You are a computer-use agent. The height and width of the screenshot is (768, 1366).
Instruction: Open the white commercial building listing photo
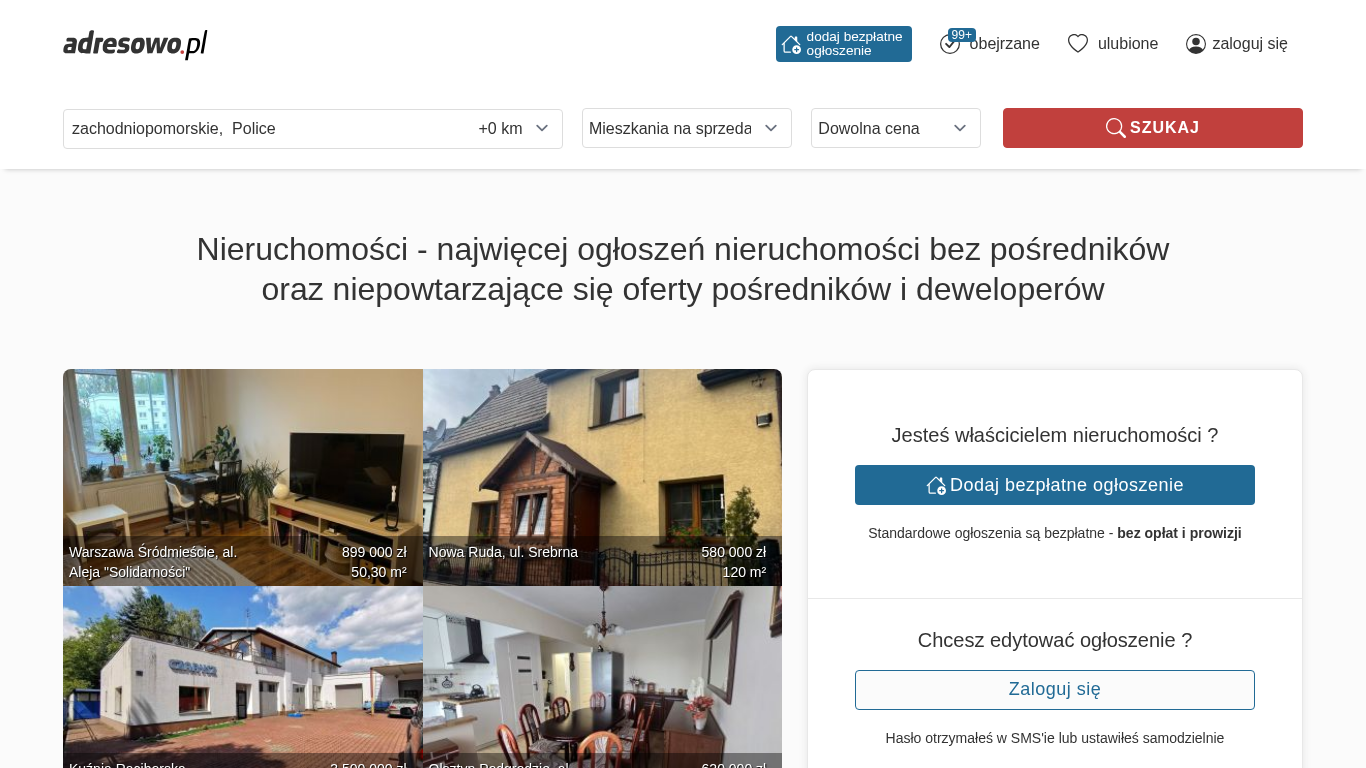(x=242, y=670)
